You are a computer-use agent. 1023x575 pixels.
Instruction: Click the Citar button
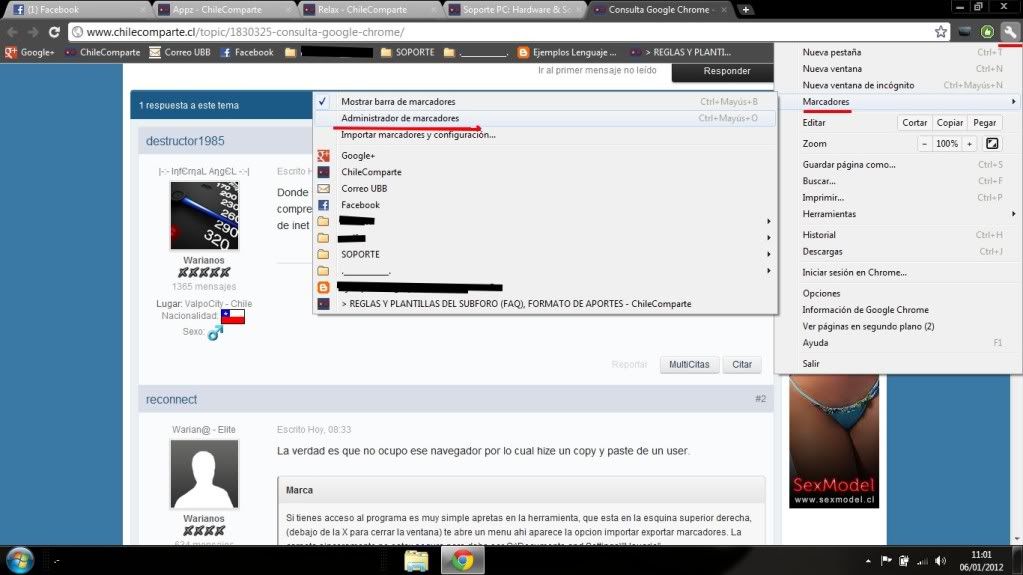741,365
